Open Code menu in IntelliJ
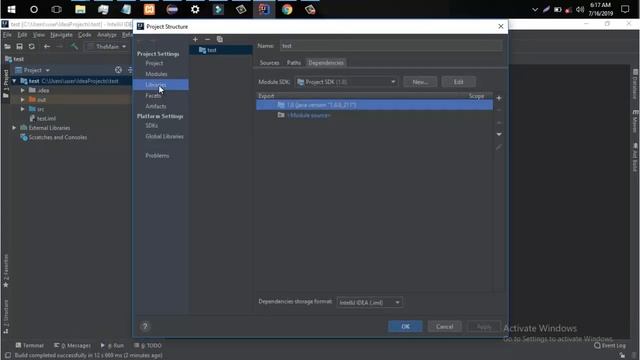Viewport: 640px width, 360px height. point(84,35)
